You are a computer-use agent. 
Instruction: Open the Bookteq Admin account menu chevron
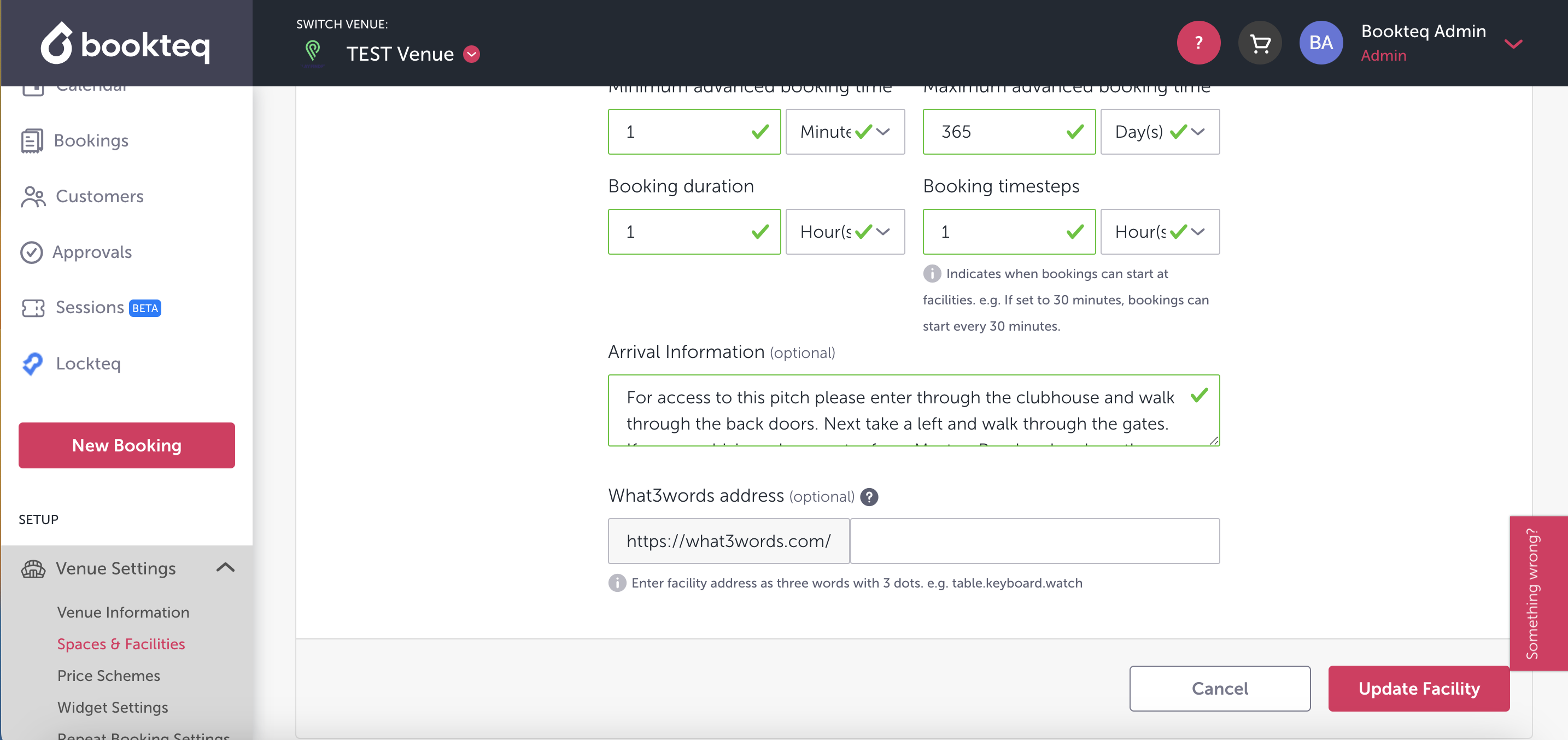point(1513,43)
